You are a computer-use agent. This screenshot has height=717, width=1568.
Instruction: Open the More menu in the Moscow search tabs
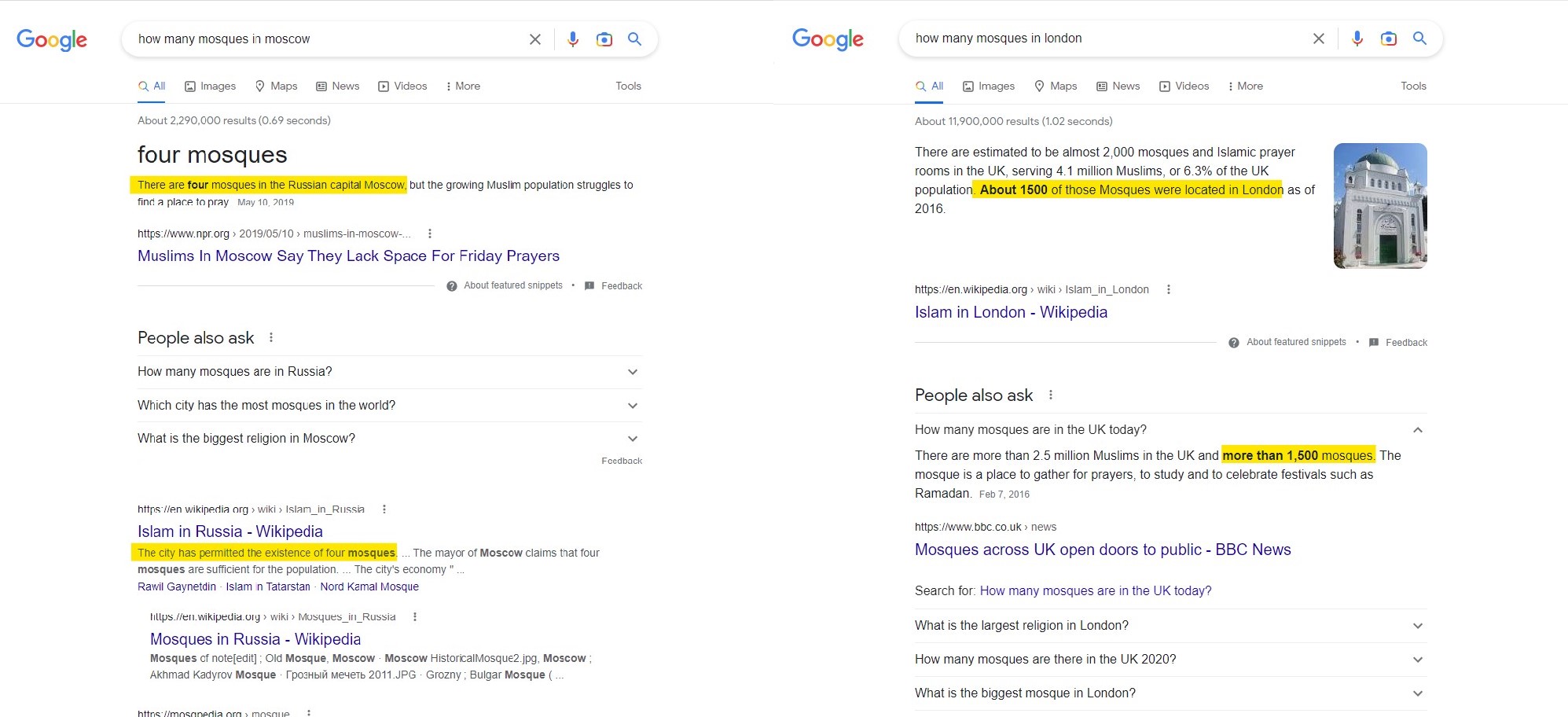click(x=463, y=86)
